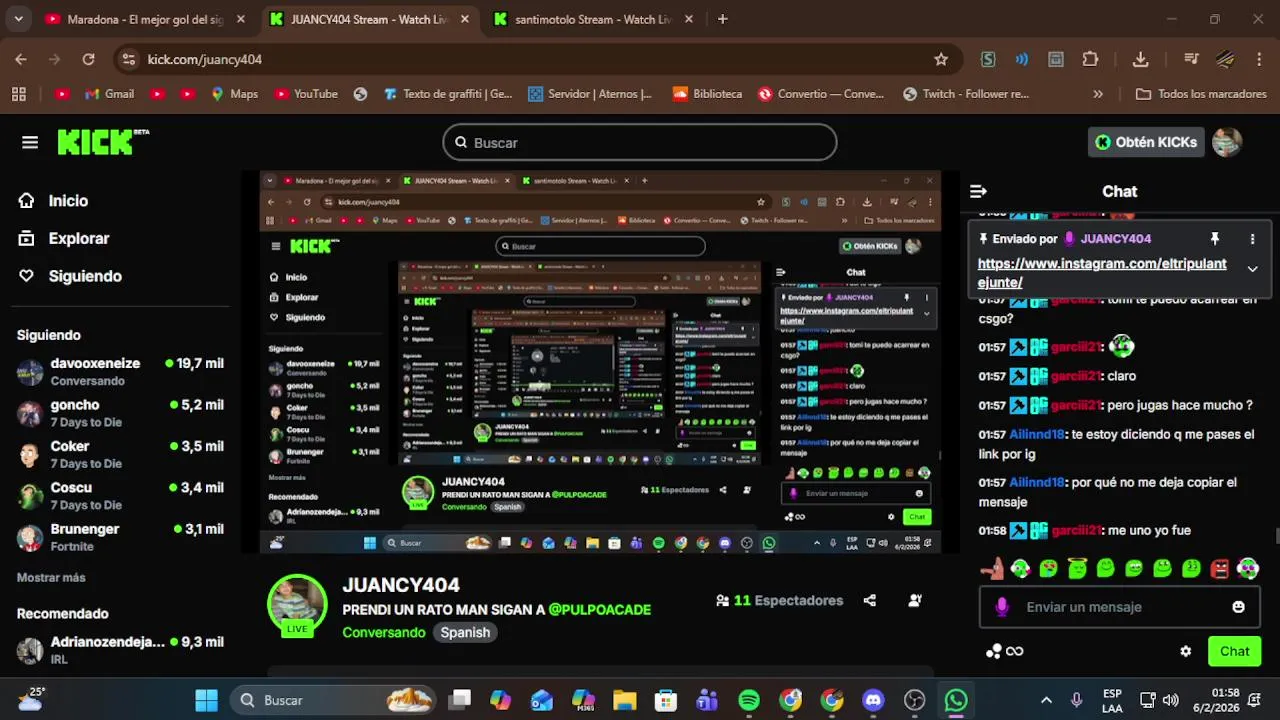Switch to the santimotolo Stream tab
Screen dimensions: 1280x720
tap(593, 19)
